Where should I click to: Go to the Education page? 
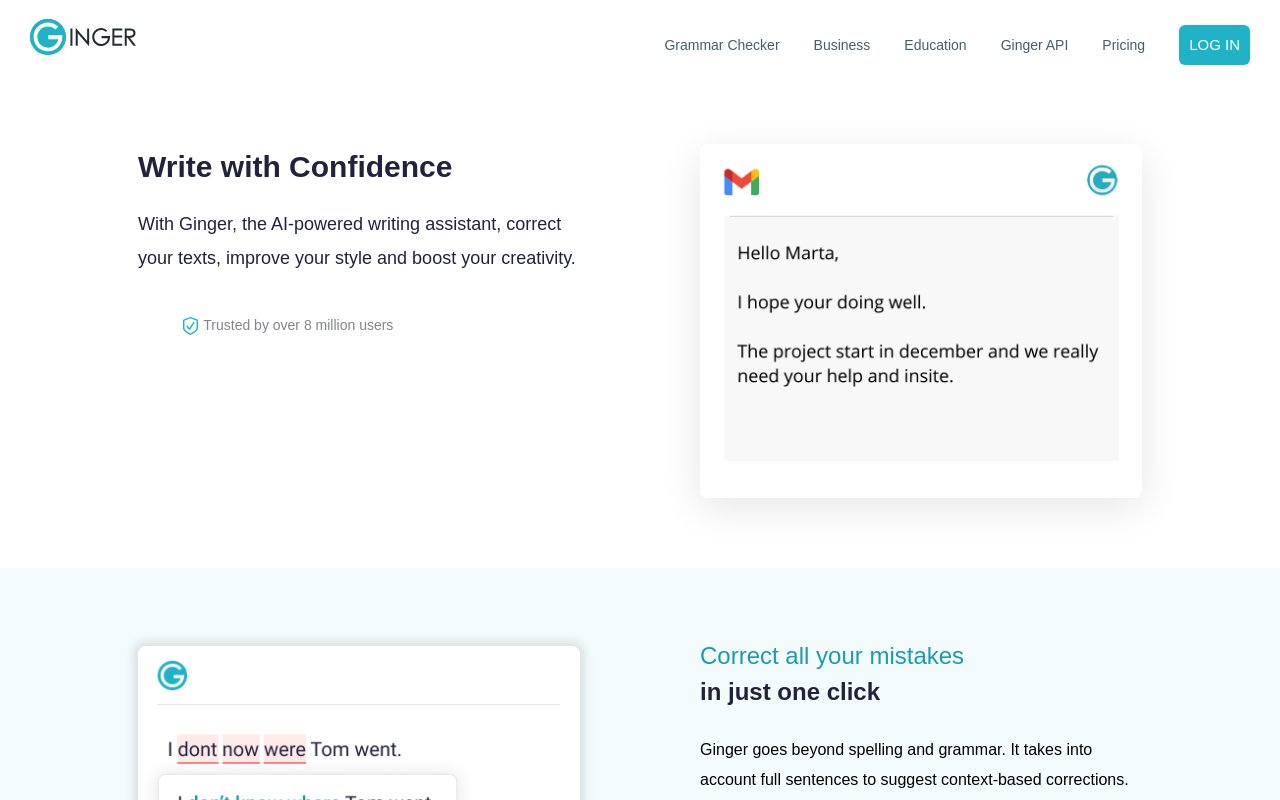pos(935,45)
